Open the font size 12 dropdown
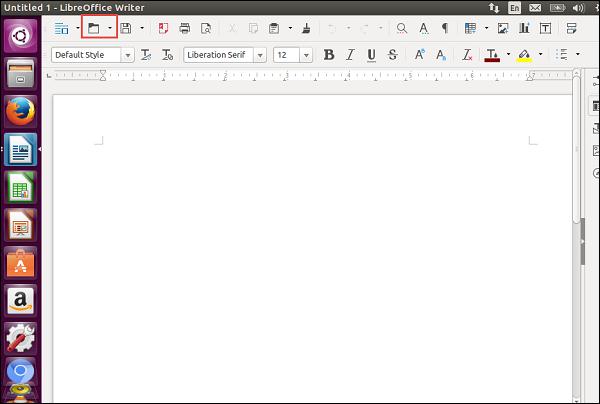 click(306, 55)
